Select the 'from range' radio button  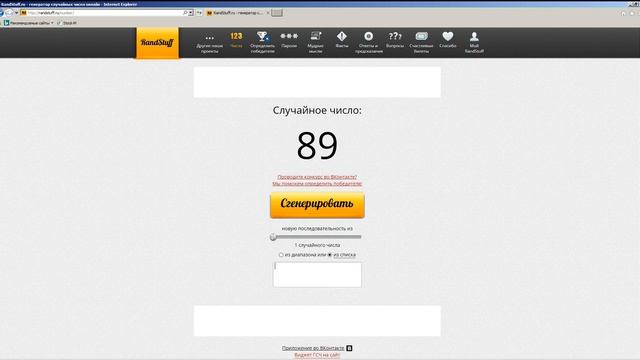tap(281, 255)
